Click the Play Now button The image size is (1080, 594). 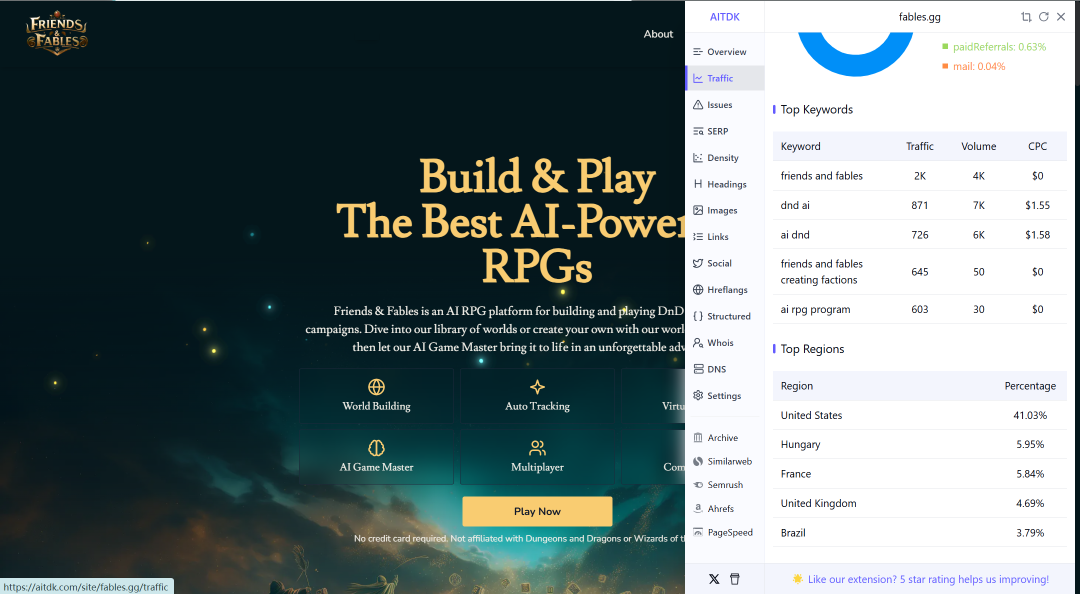(x=537, y=511)
